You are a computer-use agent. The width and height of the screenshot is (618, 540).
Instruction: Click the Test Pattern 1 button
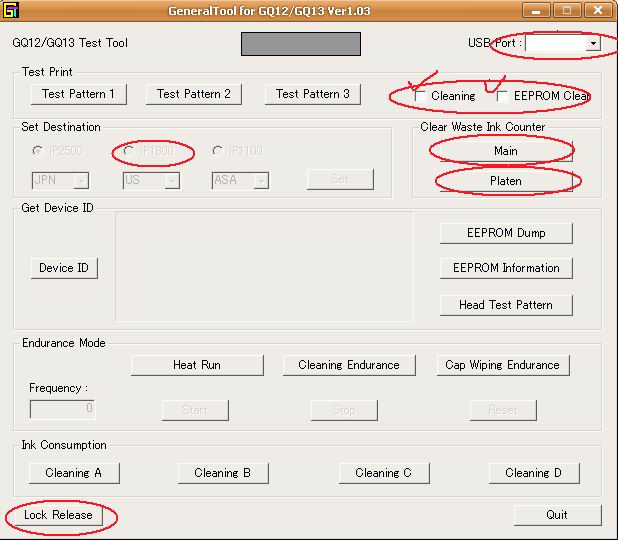point(78,94)
